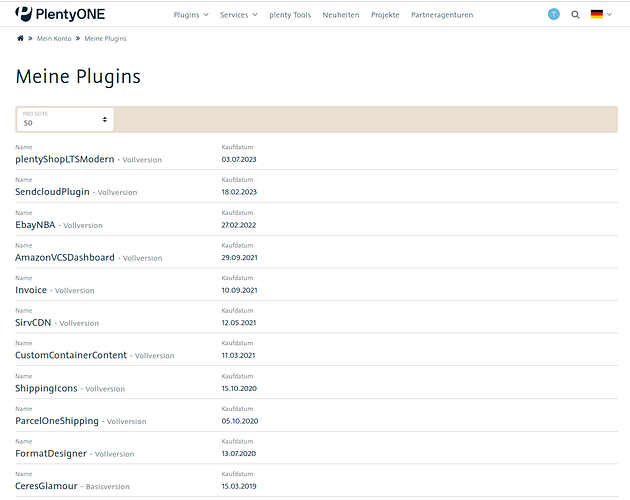The height and width of the screenshot is (500, 630).
Task: Open the EbayNBA plugin entry
Action: 35,225
